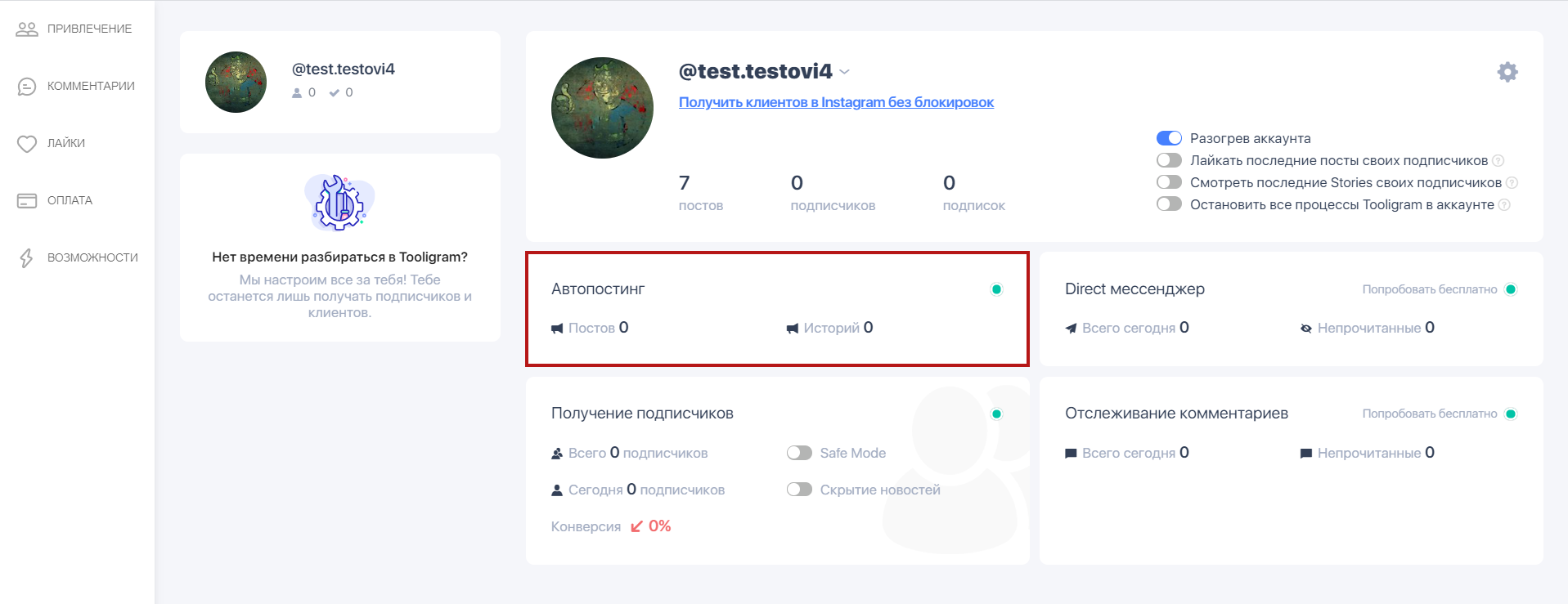Click the large profile avatar picture
This screenshot has width=1568, height=604.
click(603, 108)
